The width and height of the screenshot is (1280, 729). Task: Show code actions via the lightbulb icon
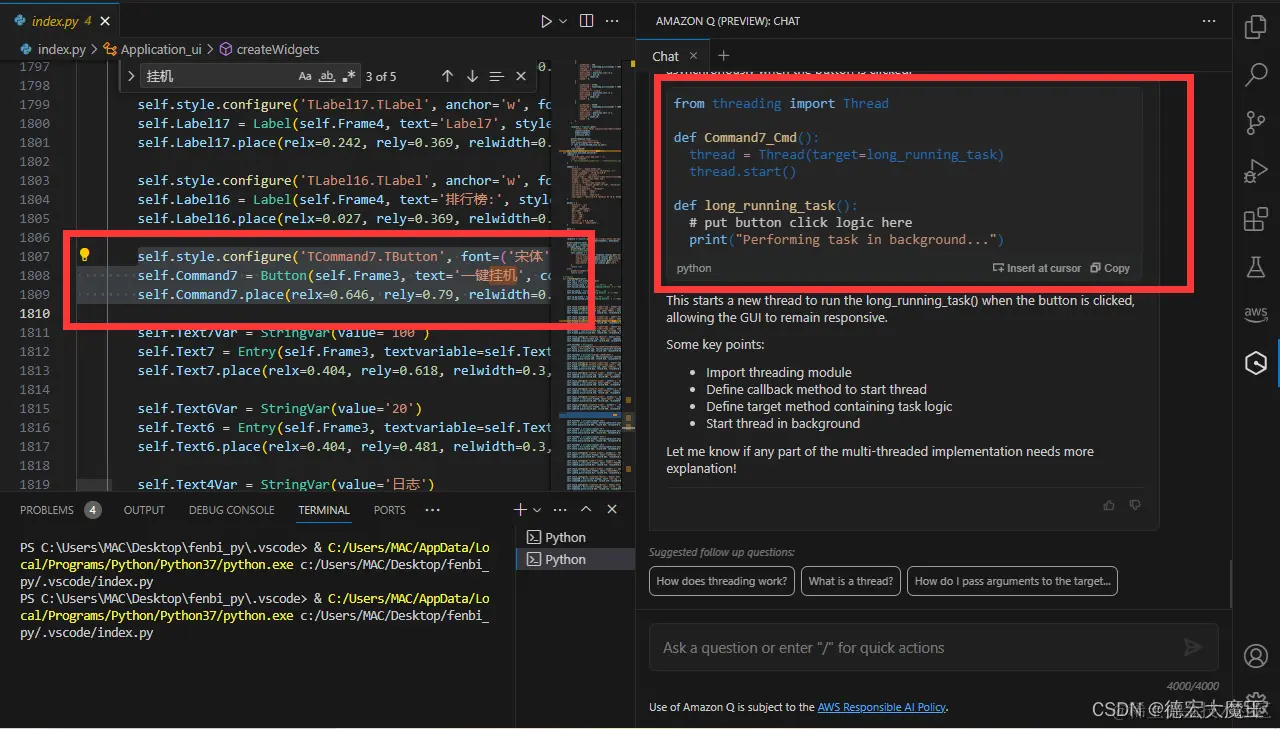(85, 255)
